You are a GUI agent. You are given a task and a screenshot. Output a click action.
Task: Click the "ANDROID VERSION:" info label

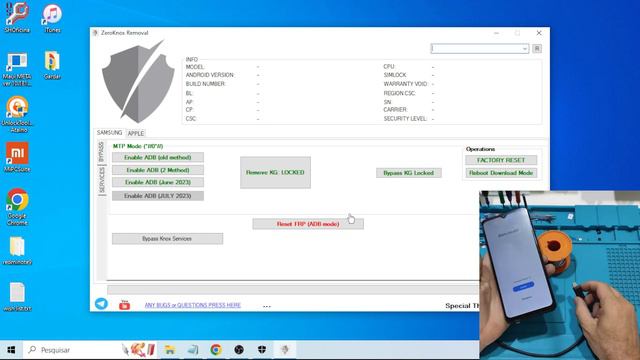[x=210, y=75]
